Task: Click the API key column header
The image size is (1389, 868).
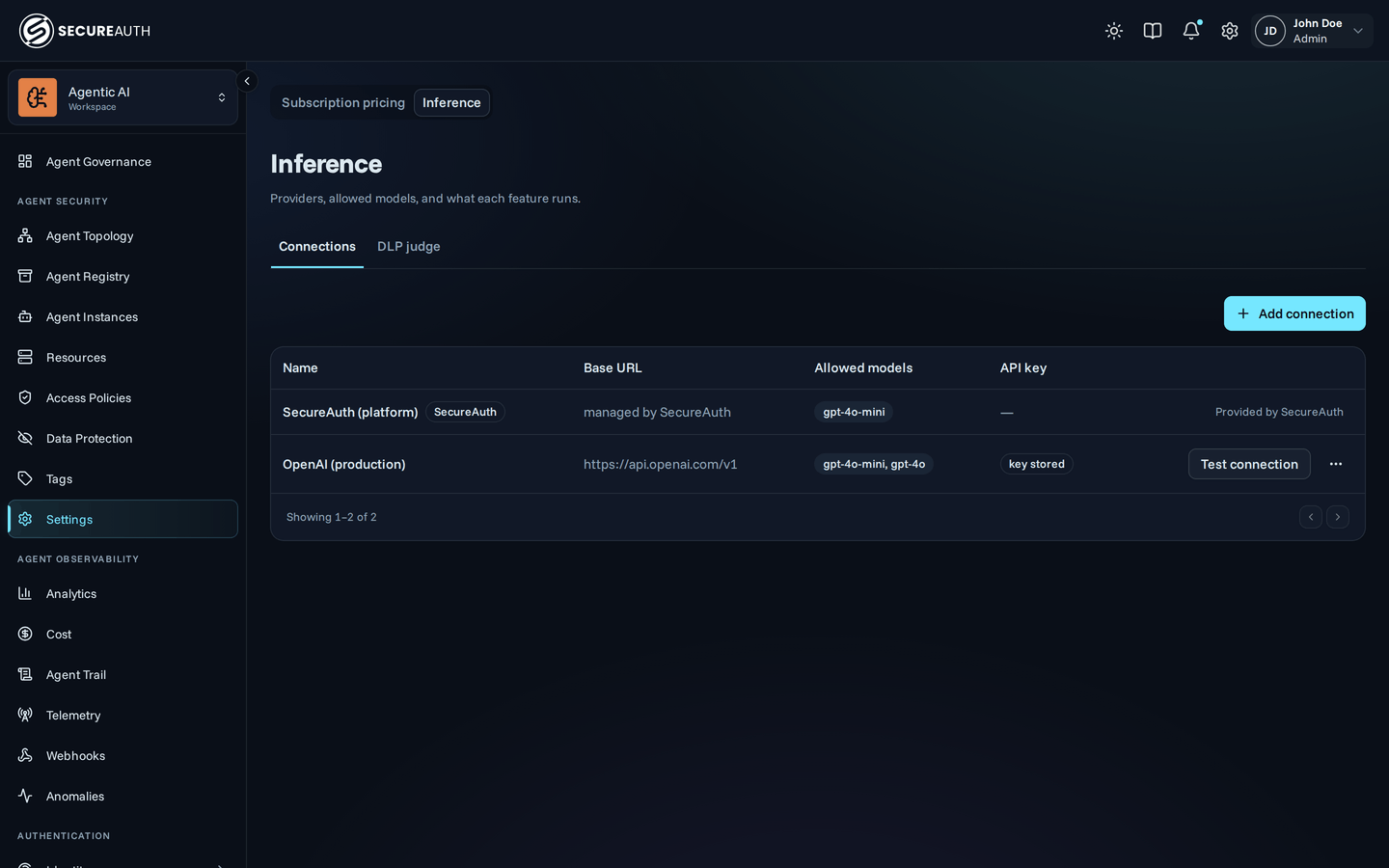Action: pyautogui.click(x=1023, y=367)
